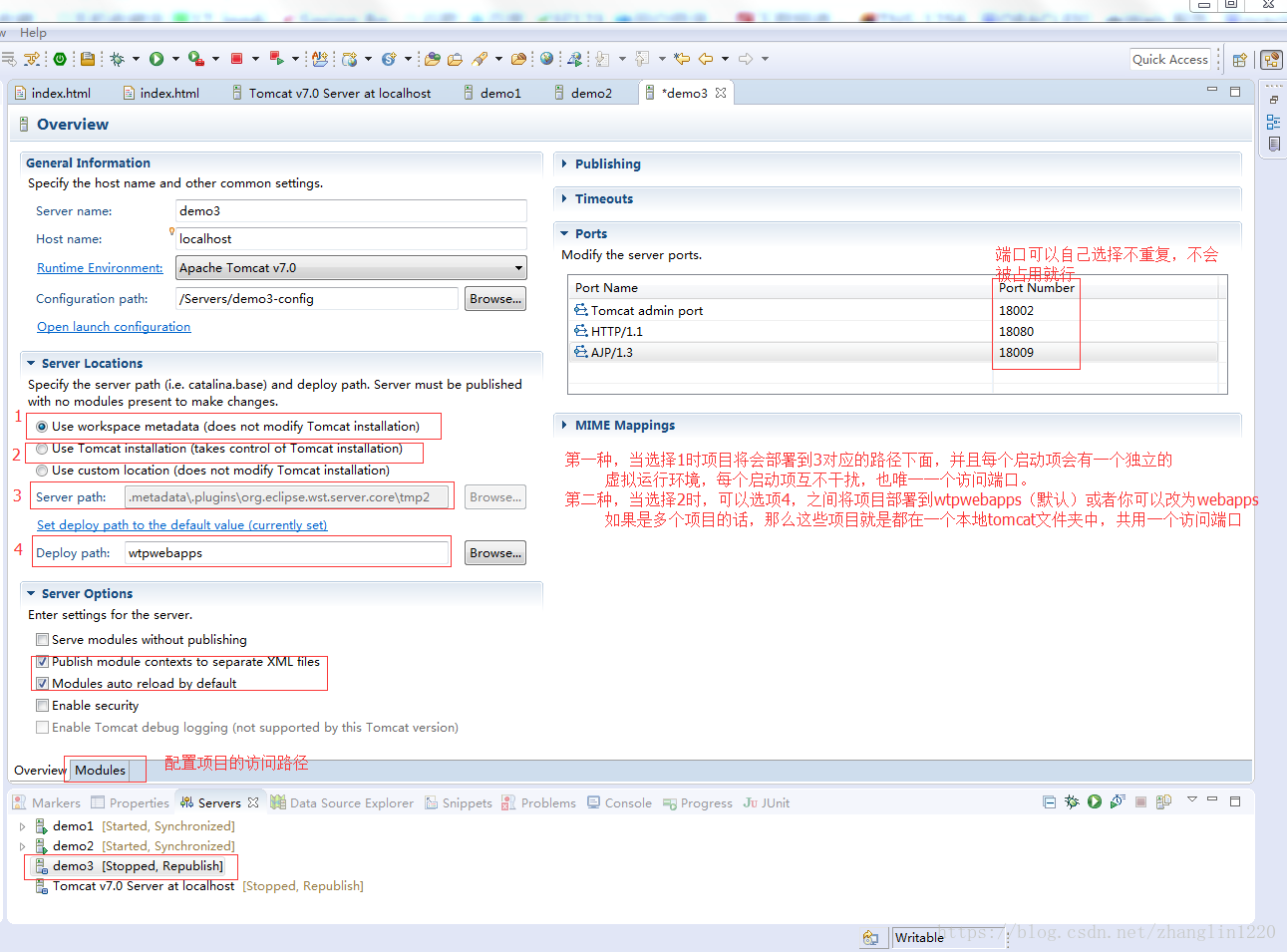The height and width of the screenshot is (952, 1287).
Task: Open the Runtime Environment Apache Tomcat dropdown
Action: [x=351, y=268]
